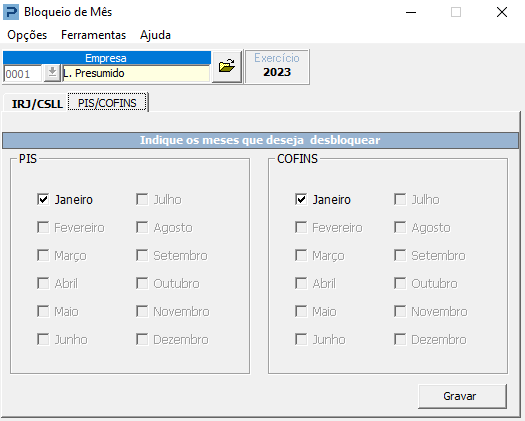Select the PIS/COFINS tab
The width and height of the screenshot is (525, 421).
point(107,102)
